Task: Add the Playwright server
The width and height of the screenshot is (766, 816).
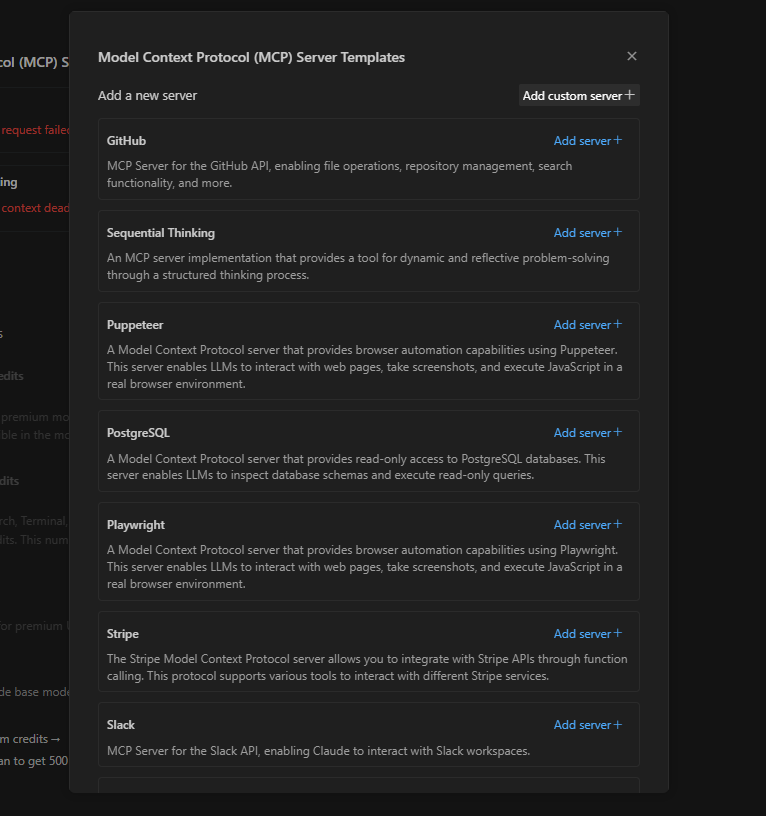Action: click(588, 525)
